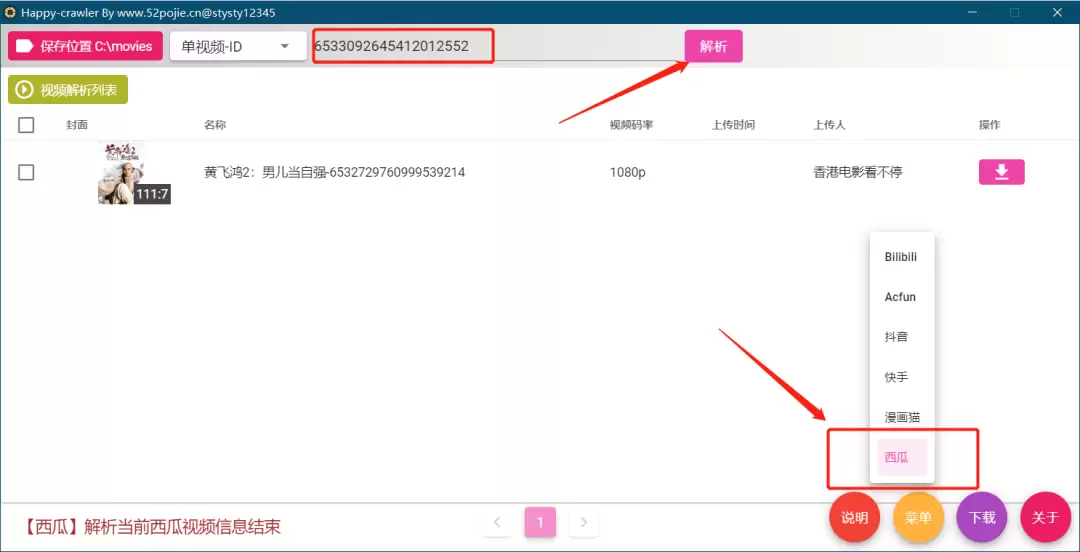Open the 黄飞鸿2 cover thumbnail

[134, 172]
